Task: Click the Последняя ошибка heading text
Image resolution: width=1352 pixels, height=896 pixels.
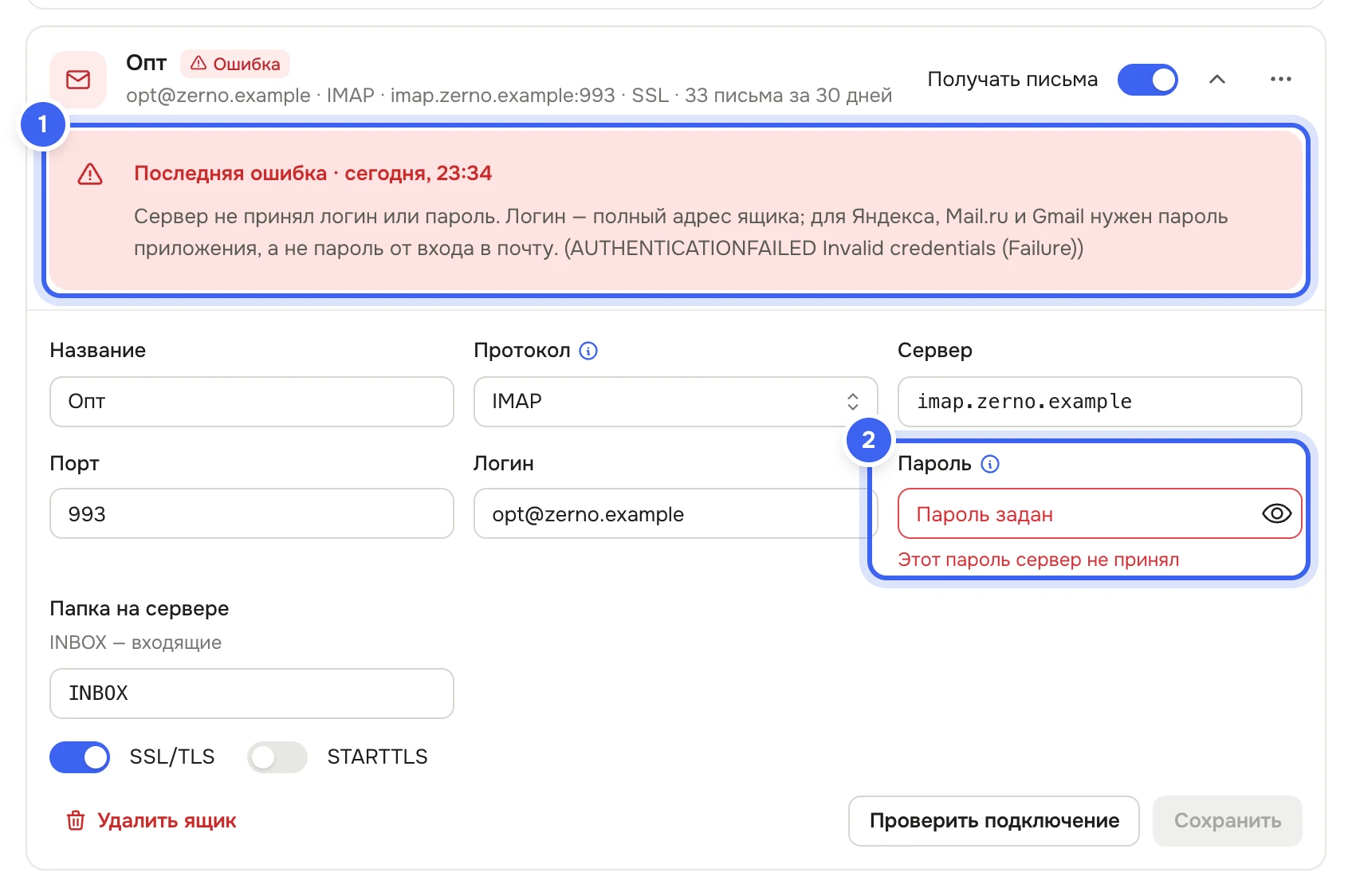Action: point(312,173)
